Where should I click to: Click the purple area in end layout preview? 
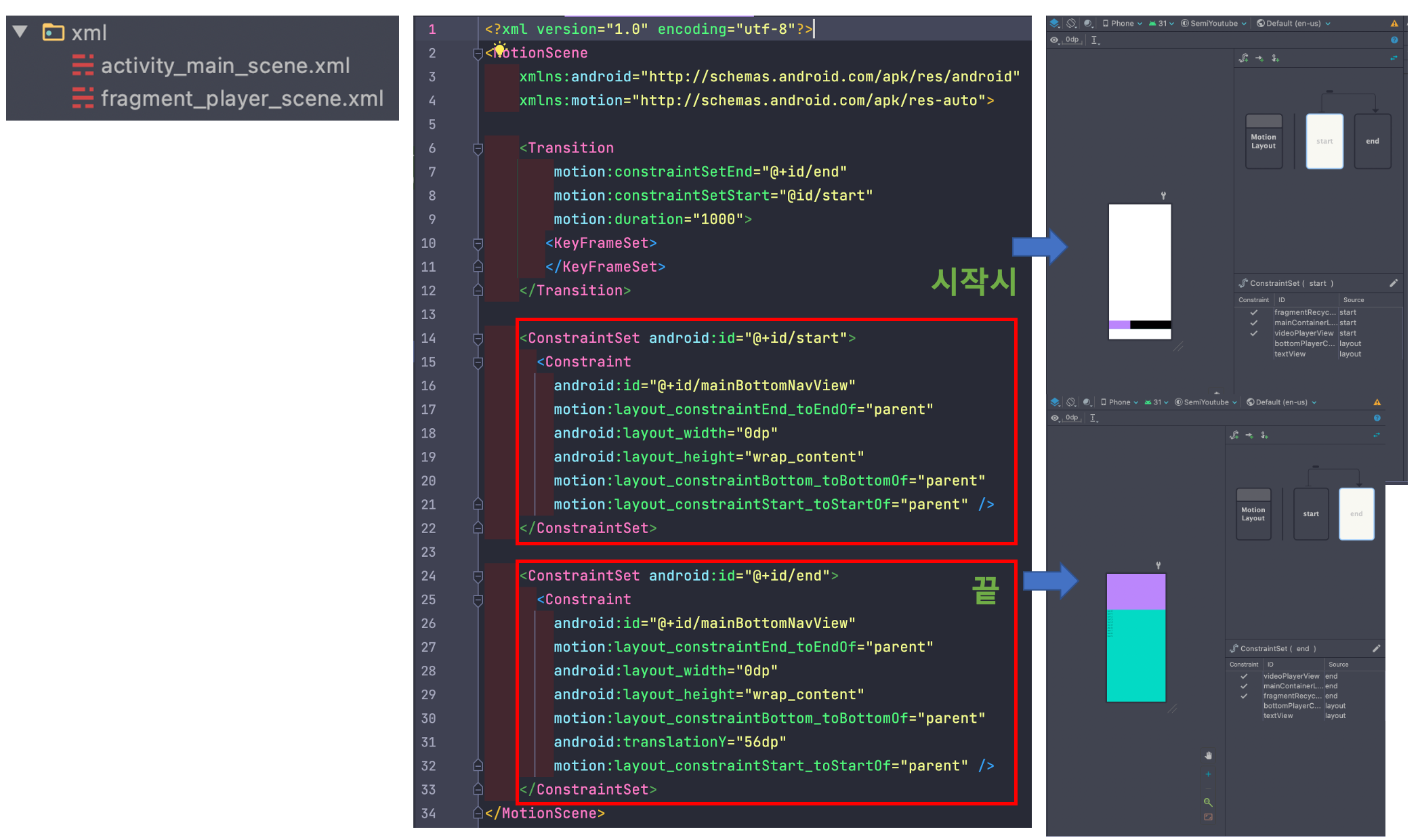coord(1135,591)
